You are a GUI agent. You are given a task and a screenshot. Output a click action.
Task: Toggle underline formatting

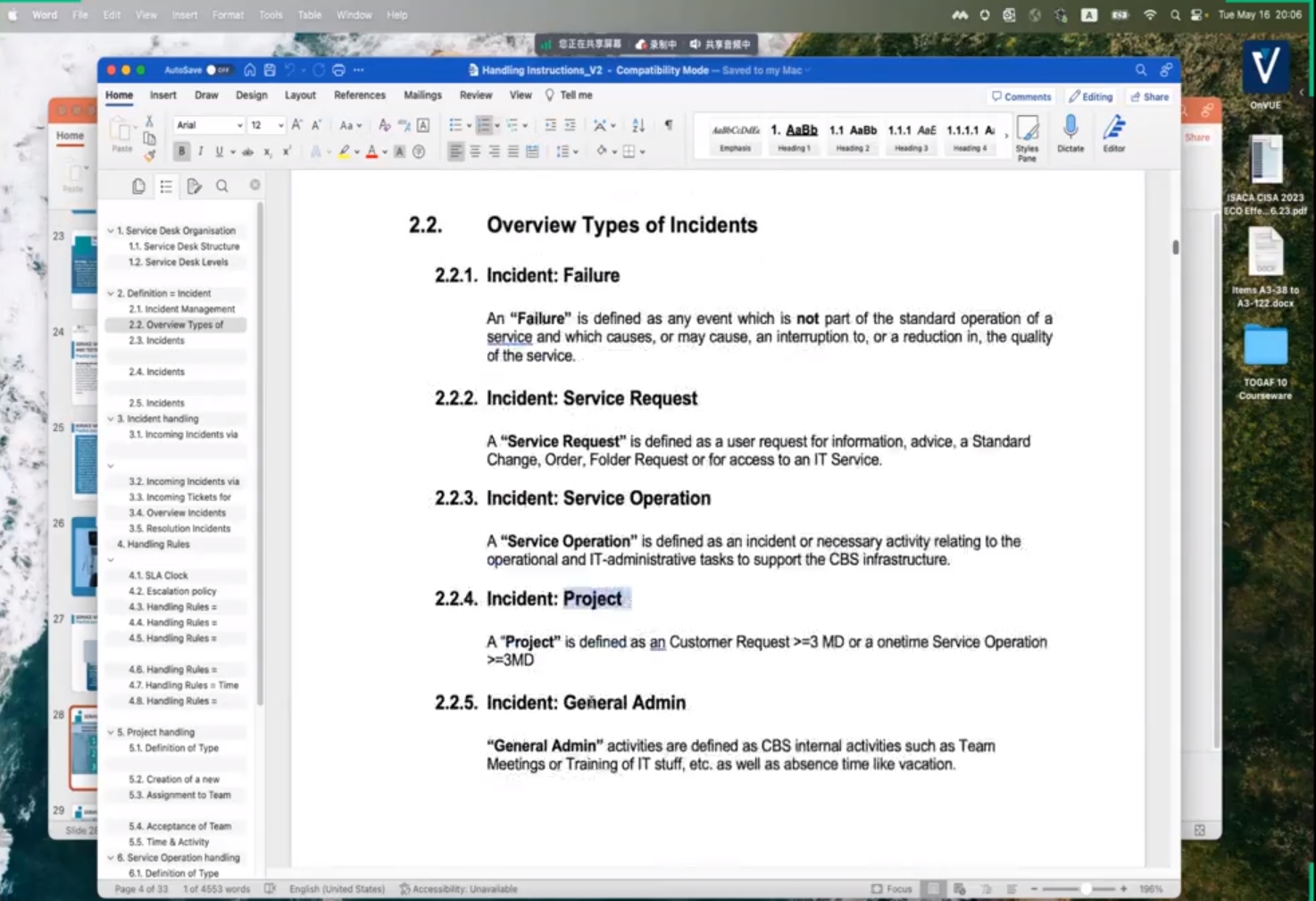[x=219, y=152]
